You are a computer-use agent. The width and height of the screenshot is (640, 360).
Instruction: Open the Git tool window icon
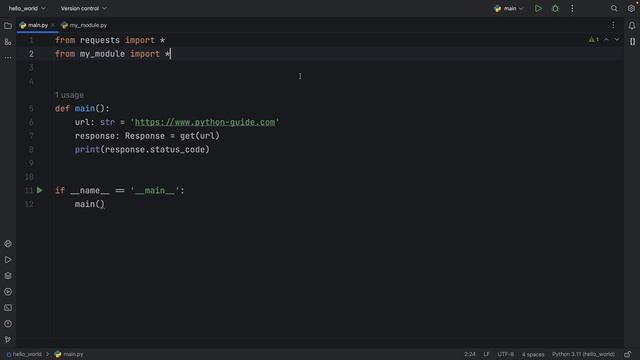[8, 339]
